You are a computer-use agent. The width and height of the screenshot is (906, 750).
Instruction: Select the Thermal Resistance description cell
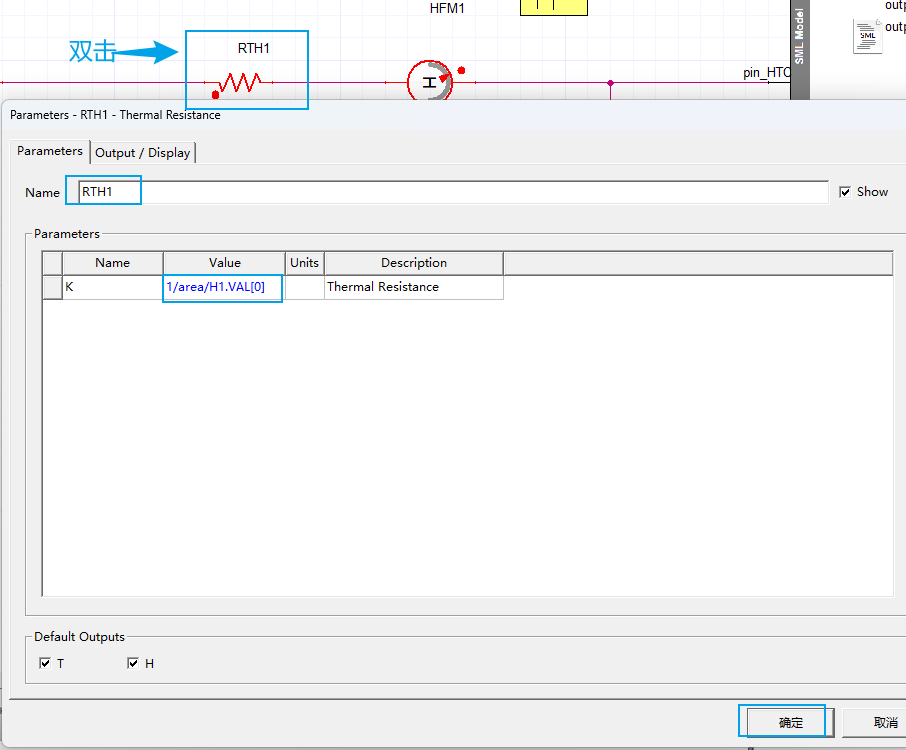[413, 287]
